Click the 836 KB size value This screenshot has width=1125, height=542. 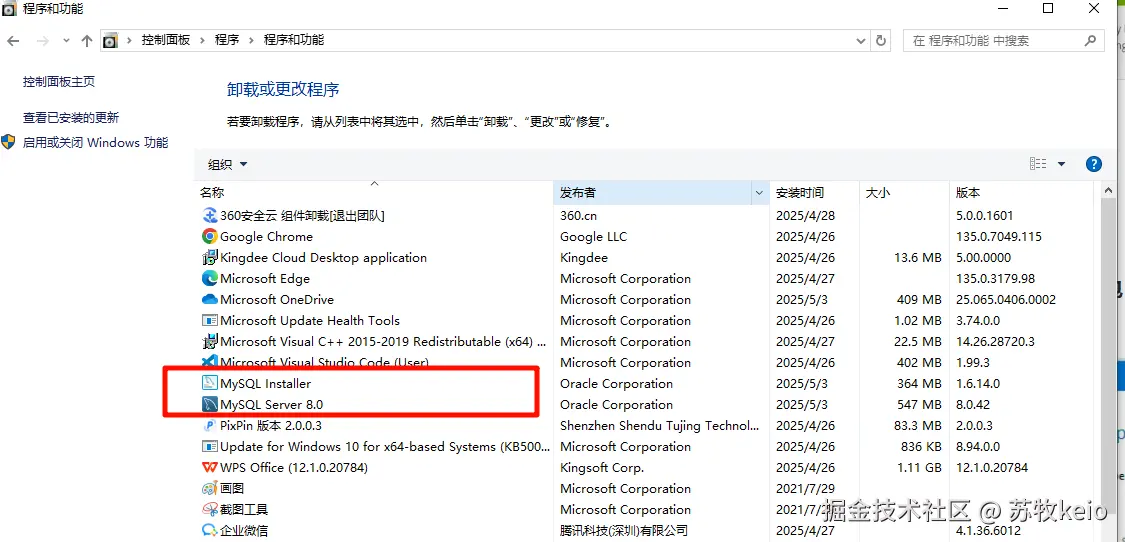tap(921, 446)
